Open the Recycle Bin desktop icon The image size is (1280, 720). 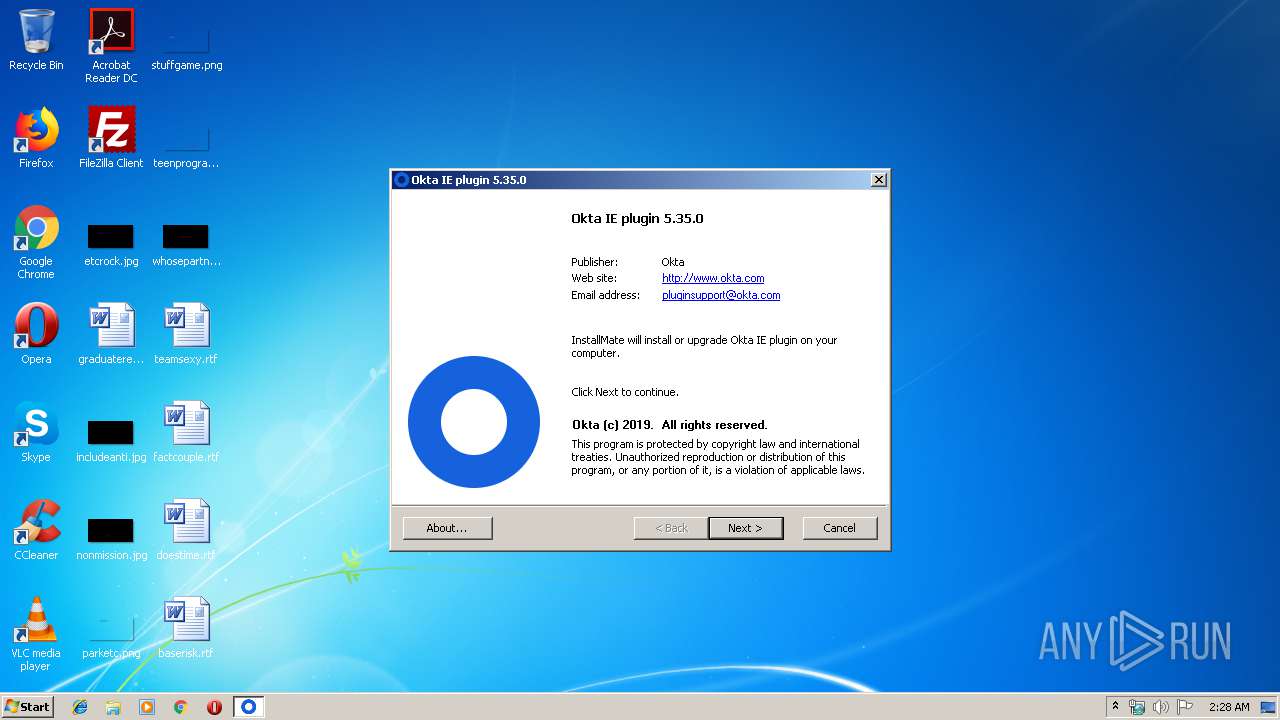click(x=36, y=40)
